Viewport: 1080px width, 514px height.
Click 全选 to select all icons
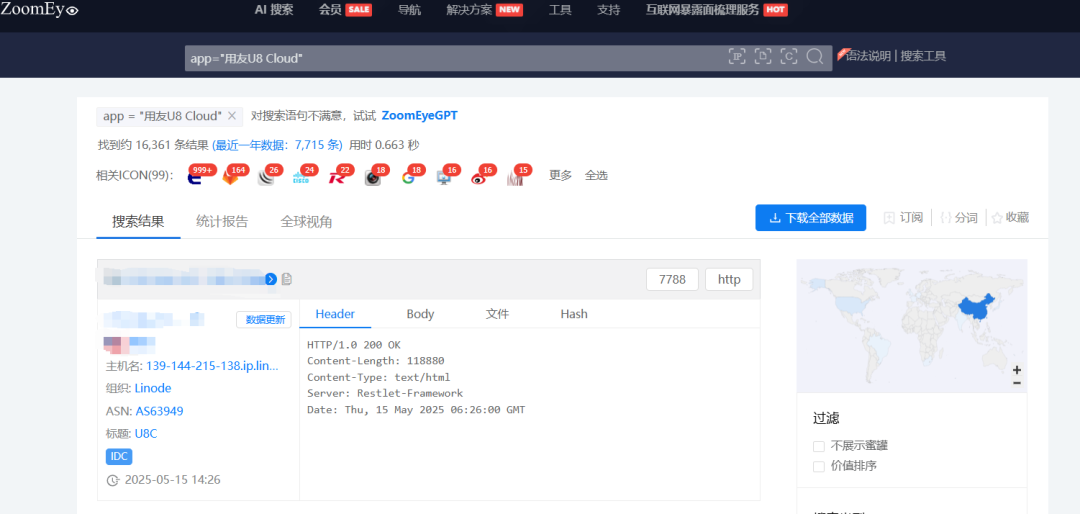(x=596, y=176)
